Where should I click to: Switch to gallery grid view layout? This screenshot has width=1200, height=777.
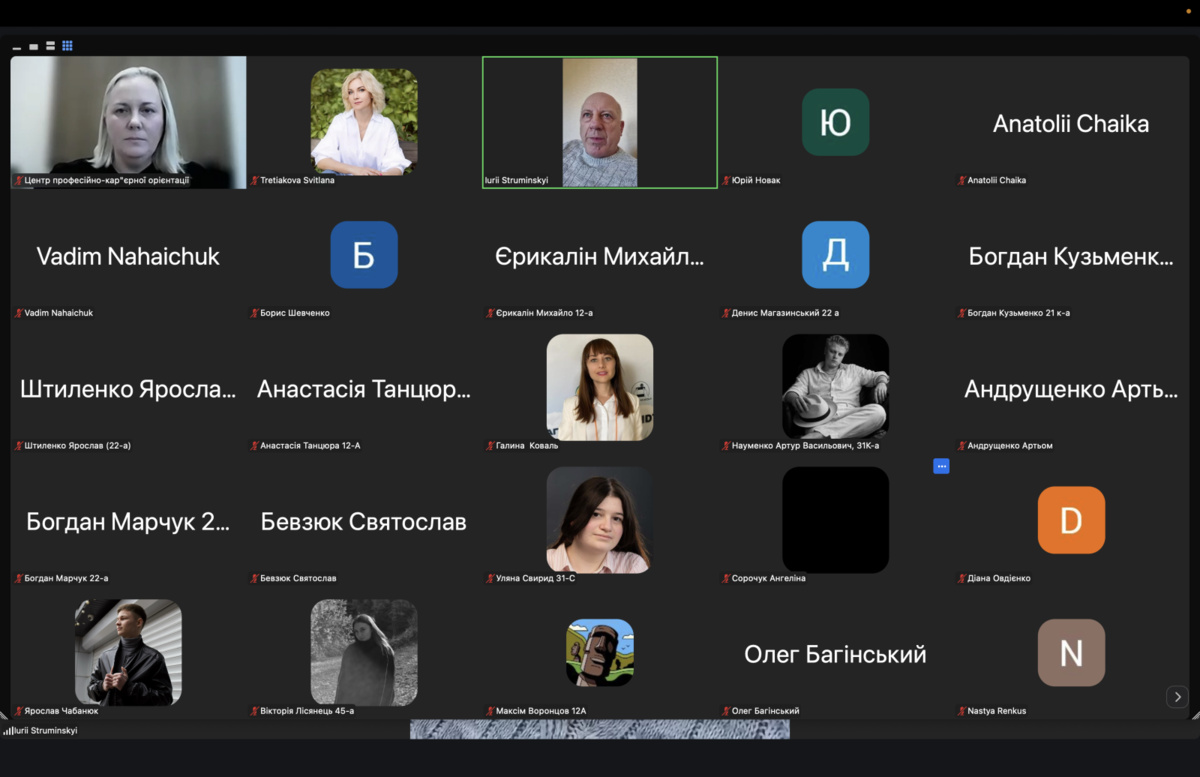pos(67,46)
